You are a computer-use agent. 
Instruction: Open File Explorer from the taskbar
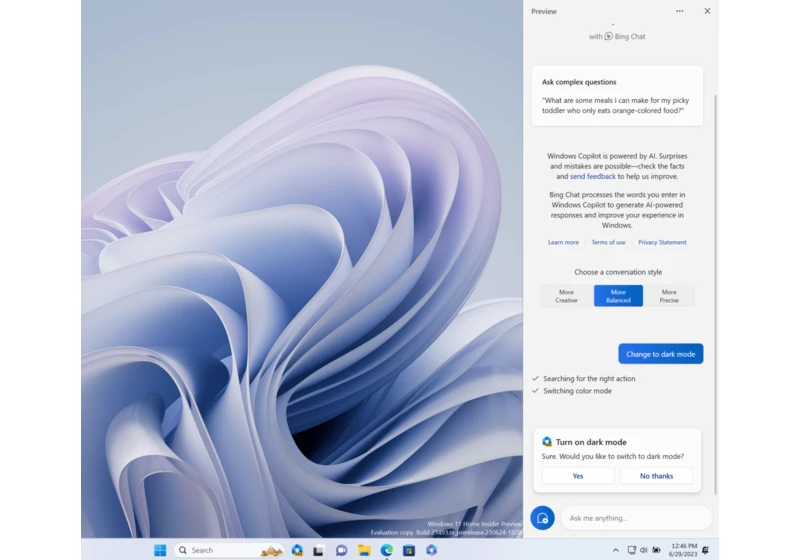tap(364, 550)
